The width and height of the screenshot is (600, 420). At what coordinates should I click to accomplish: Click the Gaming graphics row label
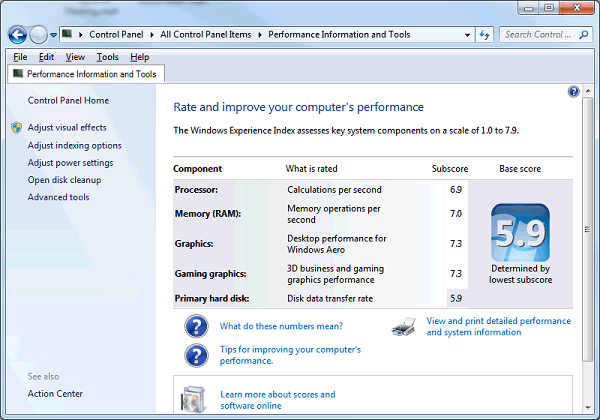[x=210, y=273]
